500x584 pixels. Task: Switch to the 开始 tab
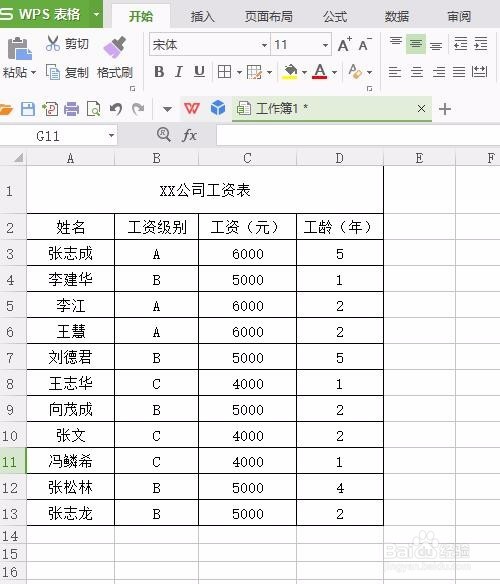click(141, 16)
